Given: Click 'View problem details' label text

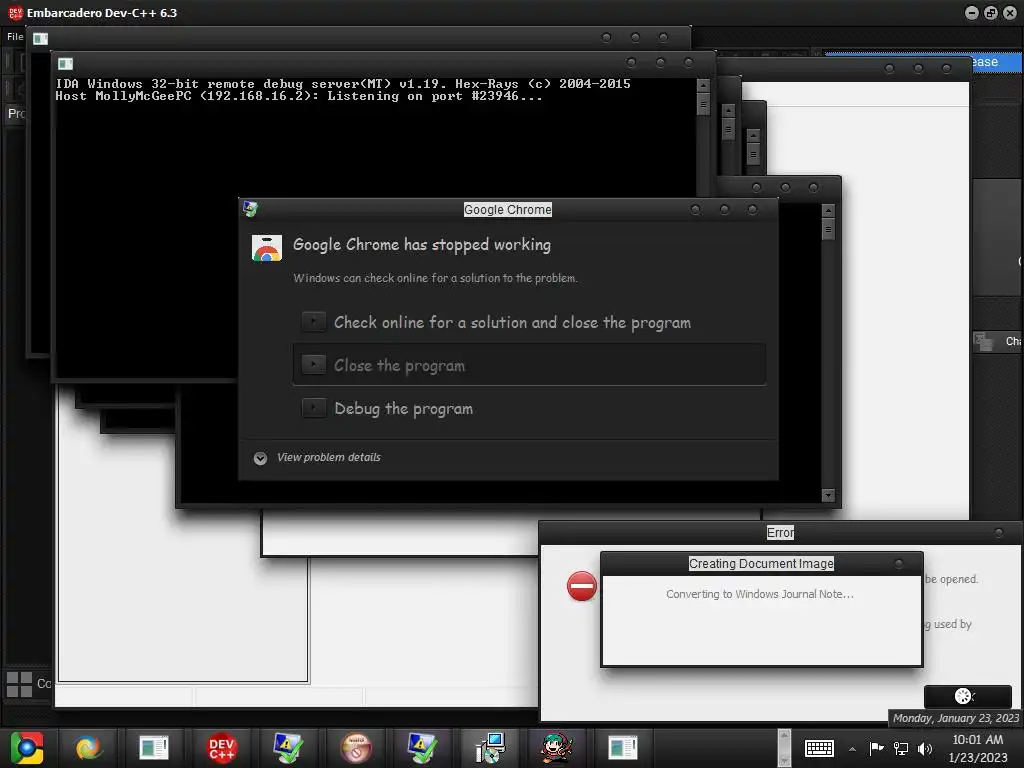Looking at the screenshot, I should [328, 457].
